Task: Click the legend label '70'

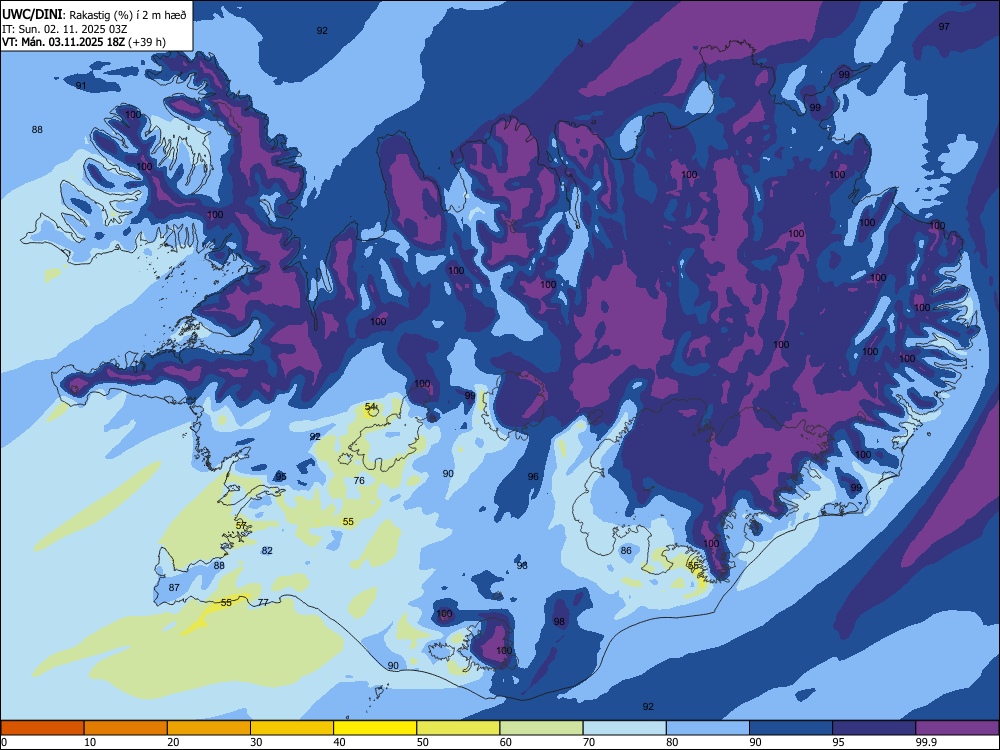Action: click(x=589, y=742)
